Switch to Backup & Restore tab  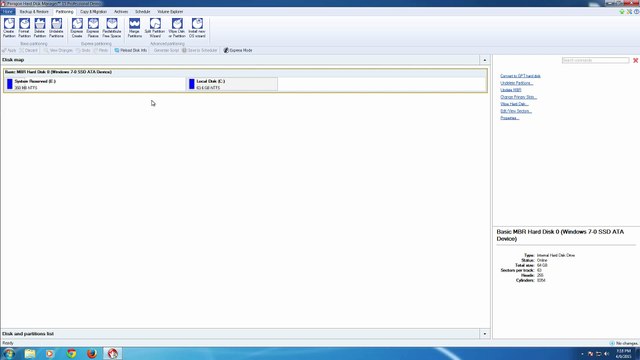tap(34, 12)
